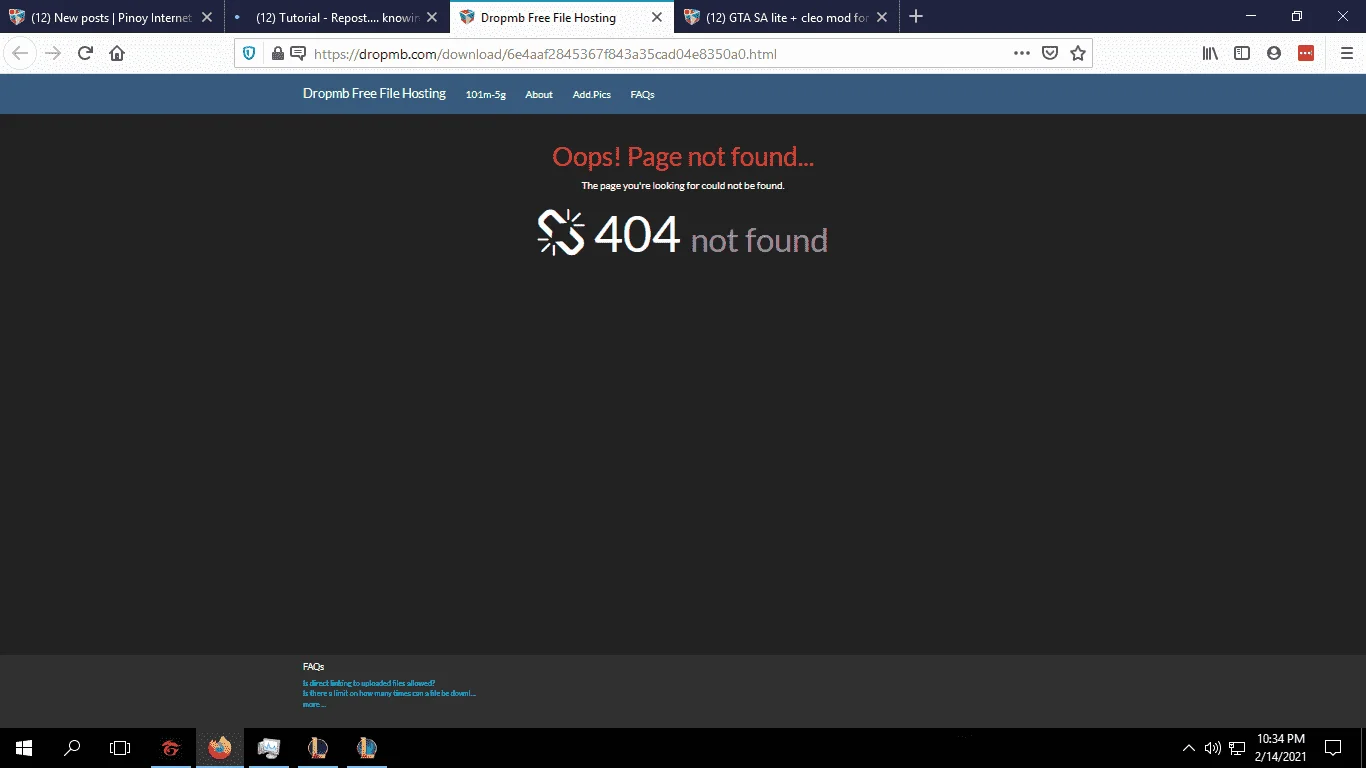Open a new browser tab
Image resolution: width=1366 pixels, height=768 pixels.
pyautogui.click(x=916, y=17)
